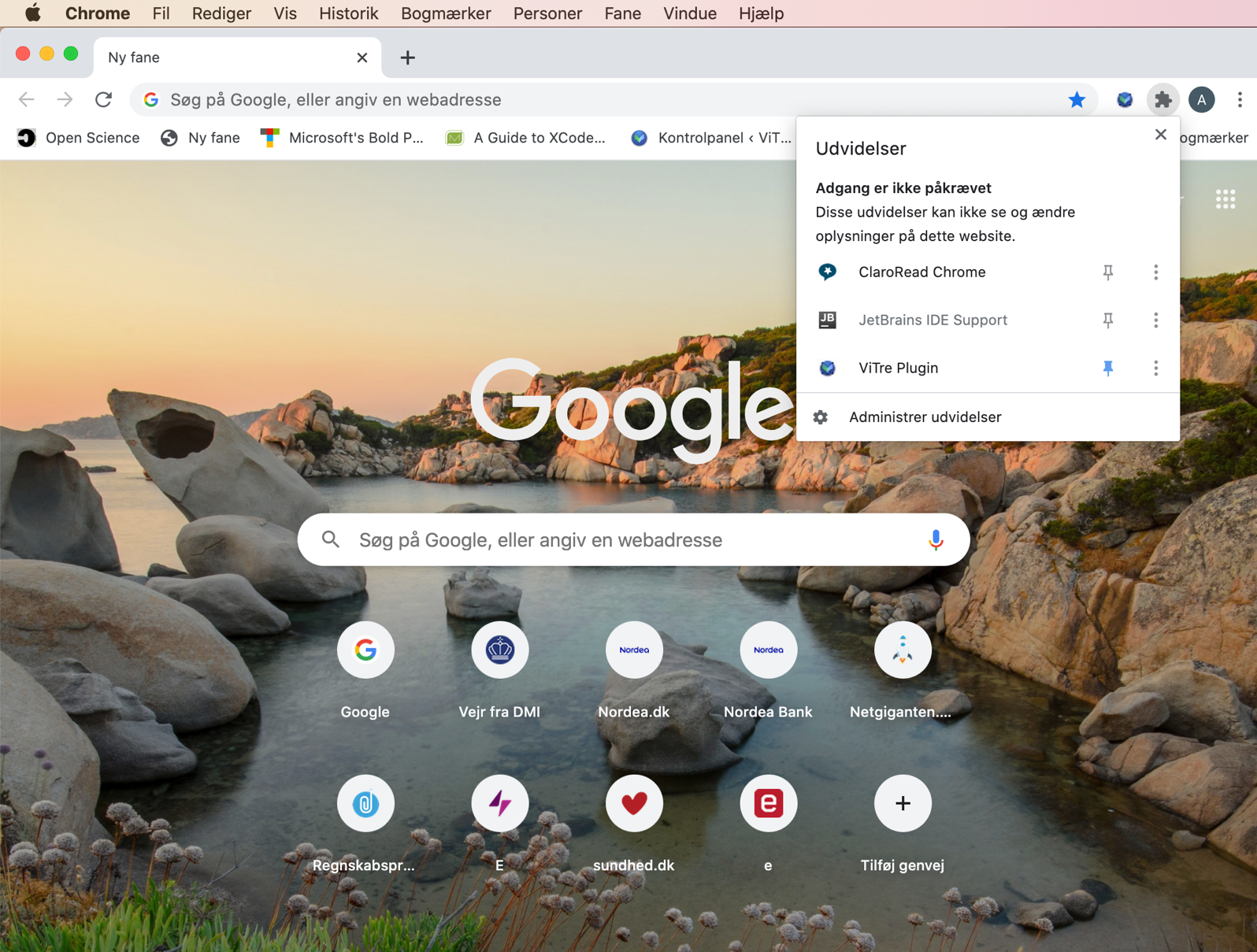Viewport: 1257px width, 952px height.
Task: Open the profile avatar A icon
Action: [x=1201, y=100]
